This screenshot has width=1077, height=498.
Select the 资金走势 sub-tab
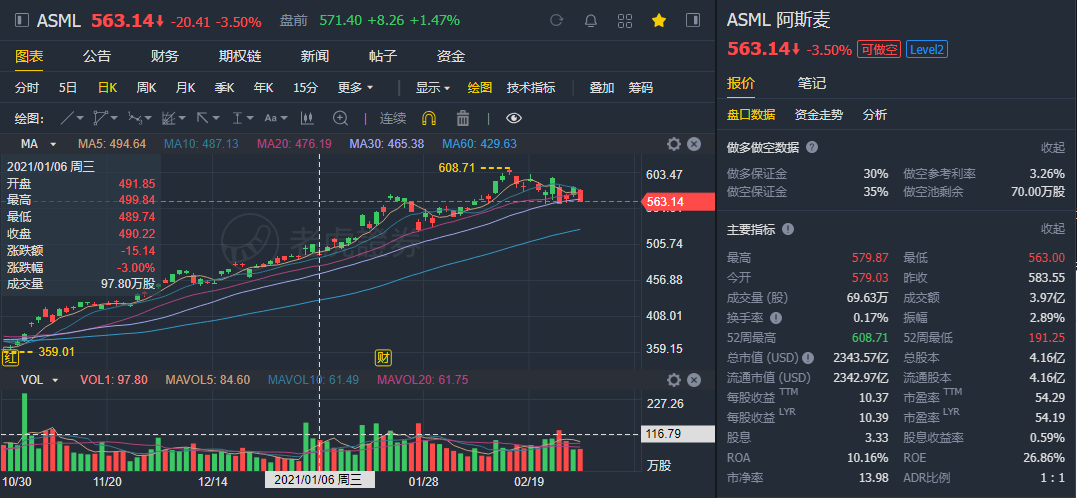pos(819,115)
